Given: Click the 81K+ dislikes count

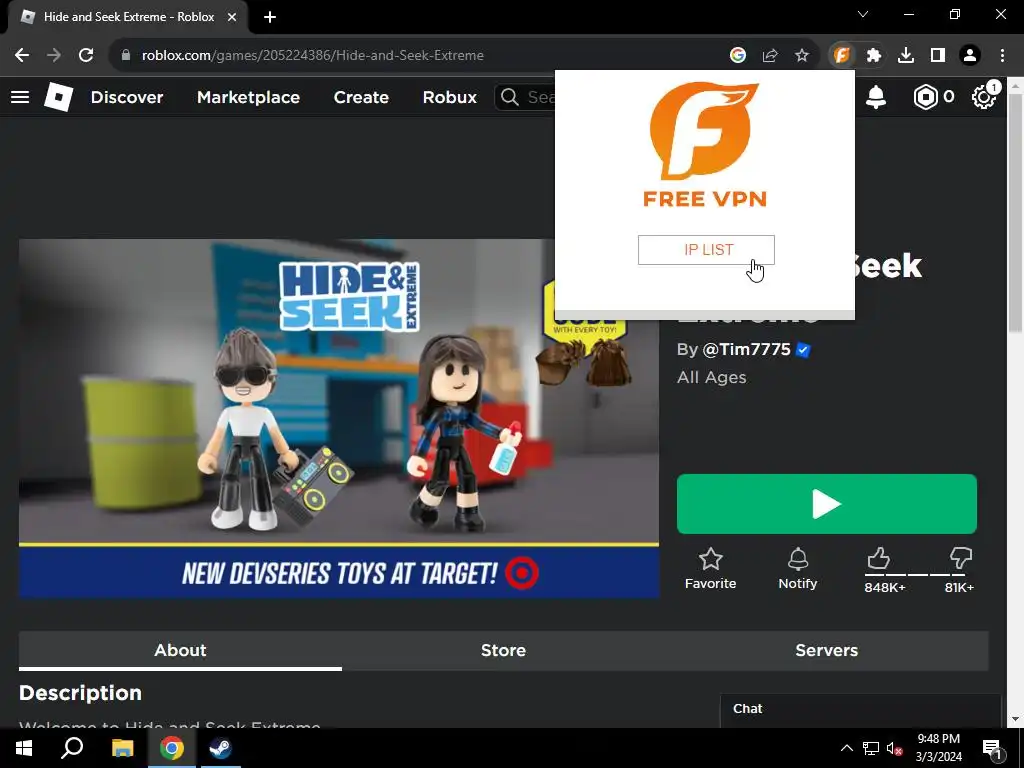Looking at the screenshot, I should pyautogui.click(x=959, y=587).
